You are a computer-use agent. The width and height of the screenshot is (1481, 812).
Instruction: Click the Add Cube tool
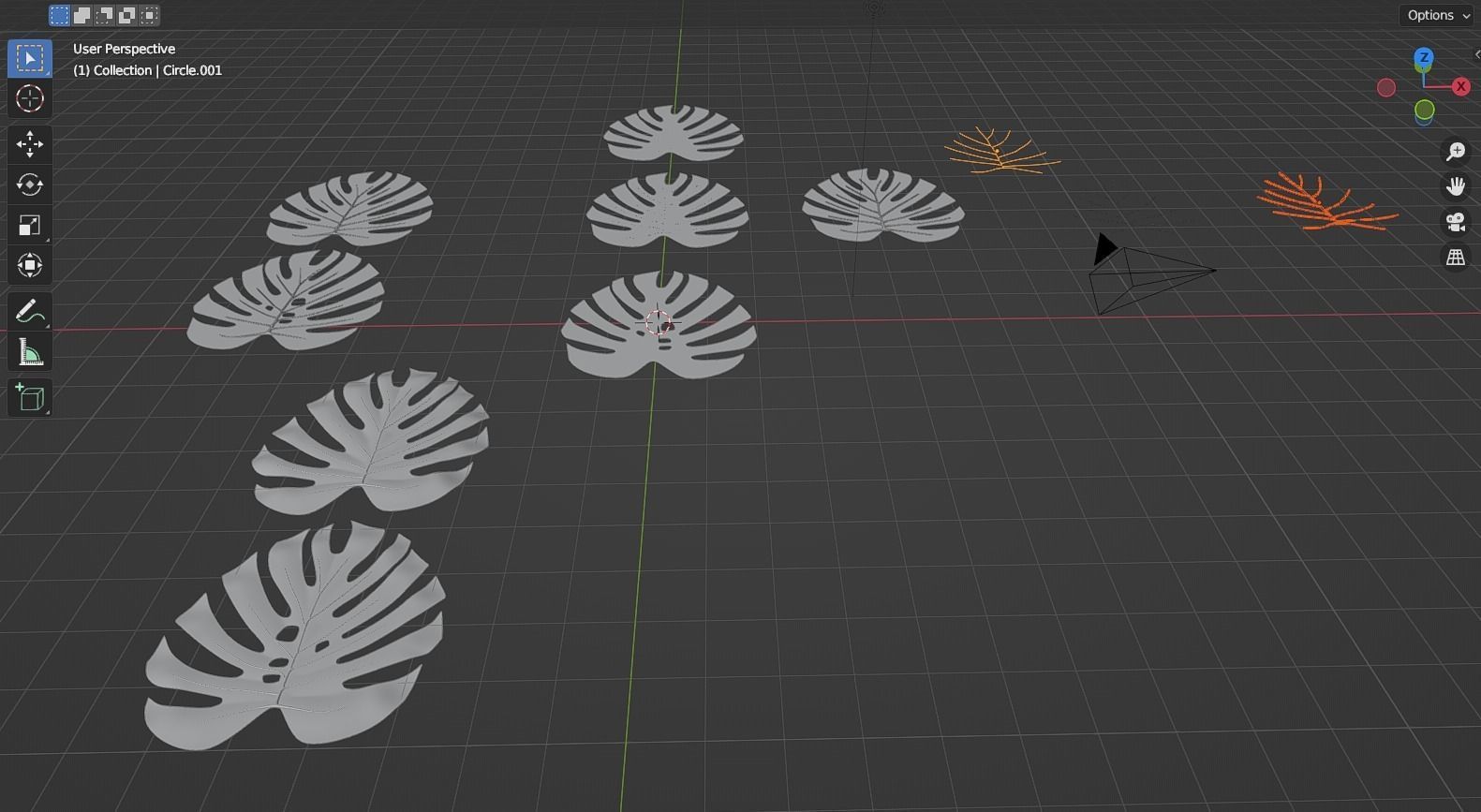pos(29,397)
